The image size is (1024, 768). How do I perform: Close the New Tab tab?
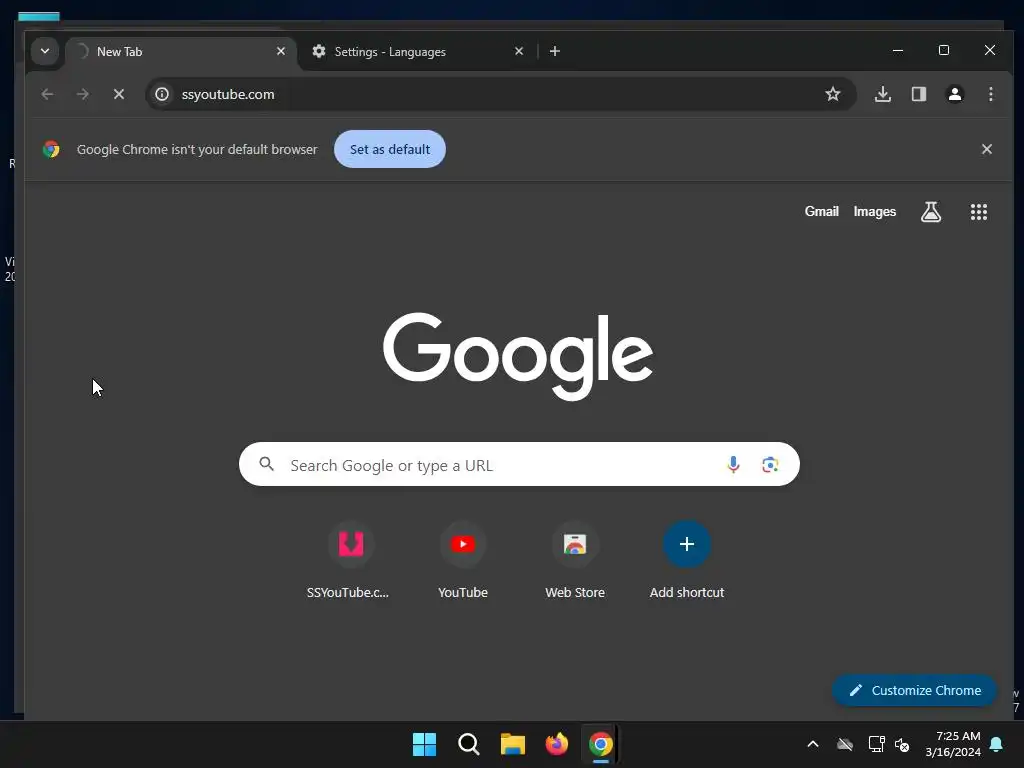[x=281, y=51]
